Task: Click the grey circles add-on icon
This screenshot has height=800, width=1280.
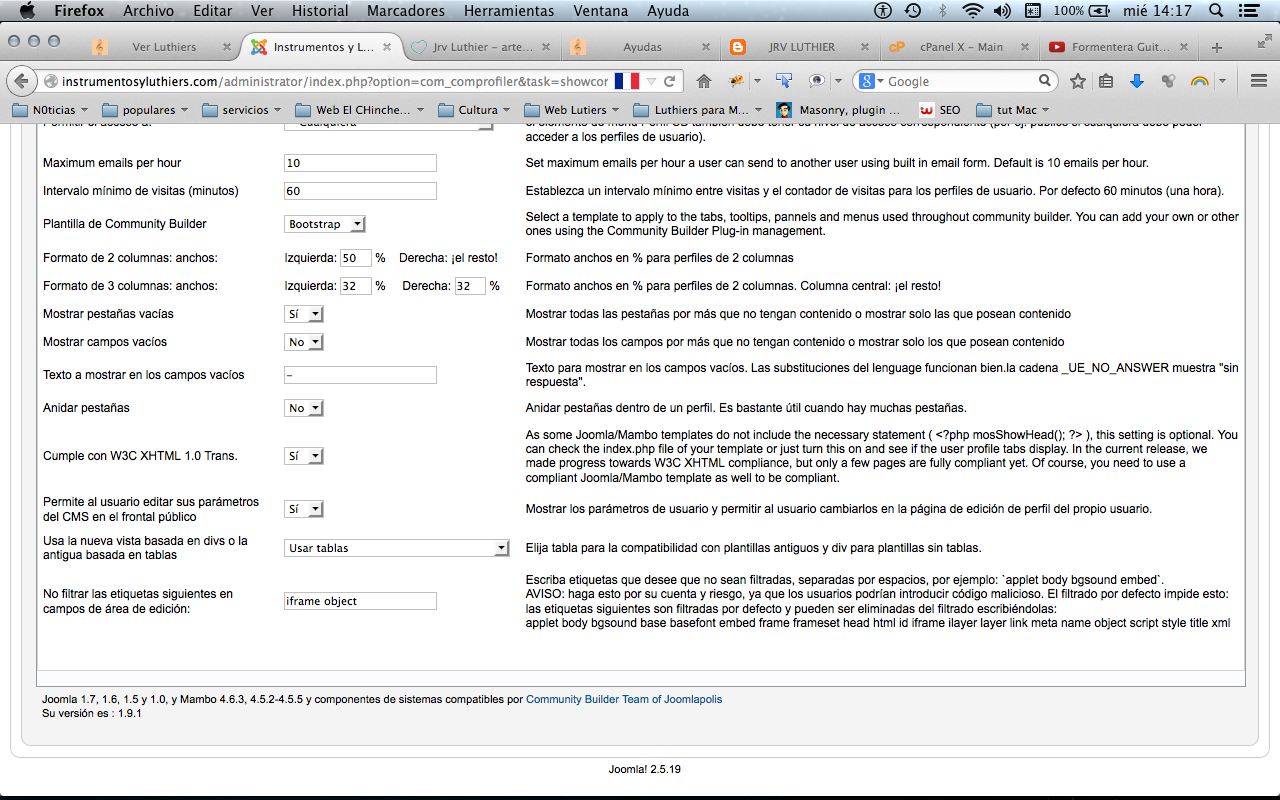Action: coord(1167,81)
